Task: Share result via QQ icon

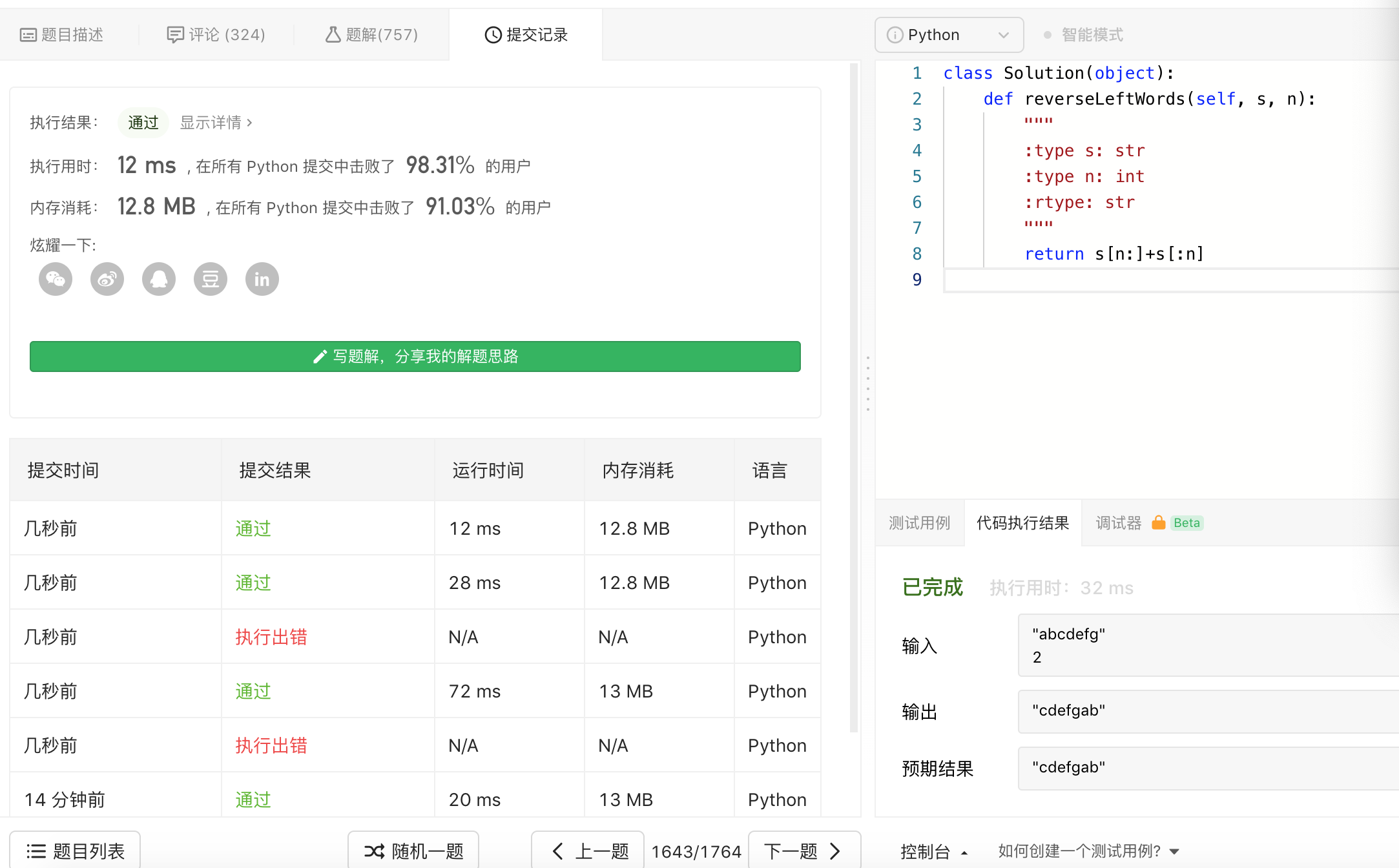Action: (159, 279)
